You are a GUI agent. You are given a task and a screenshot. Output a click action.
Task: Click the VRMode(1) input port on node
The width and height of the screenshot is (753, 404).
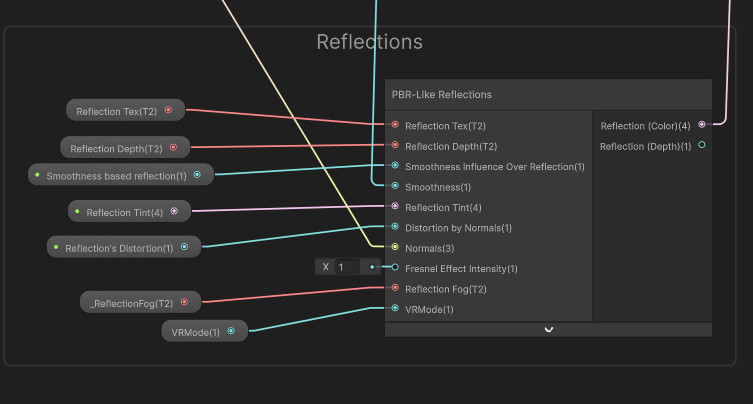click(395, 308)
